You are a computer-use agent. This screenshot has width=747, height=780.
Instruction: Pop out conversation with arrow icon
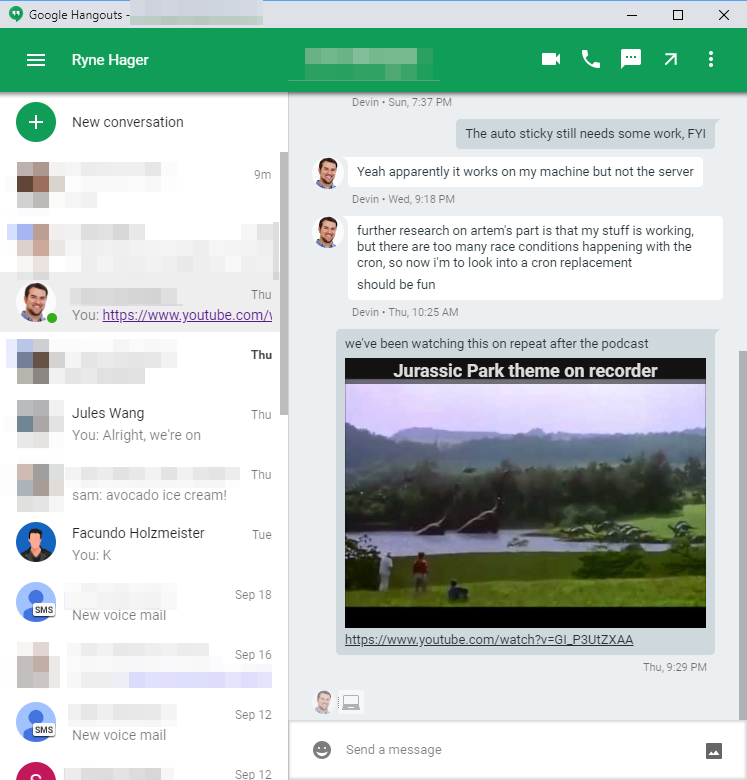click(671, 60)
